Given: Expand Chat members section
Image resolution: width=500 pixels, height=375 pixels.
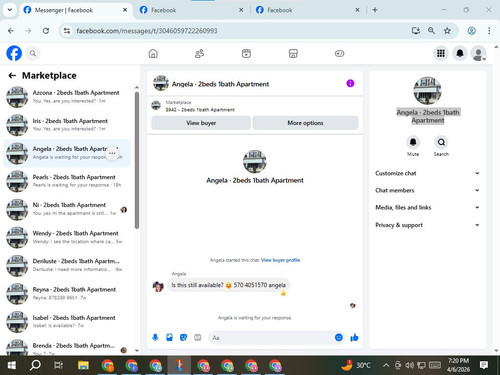Looking at the screenshot, I should 427,190.
